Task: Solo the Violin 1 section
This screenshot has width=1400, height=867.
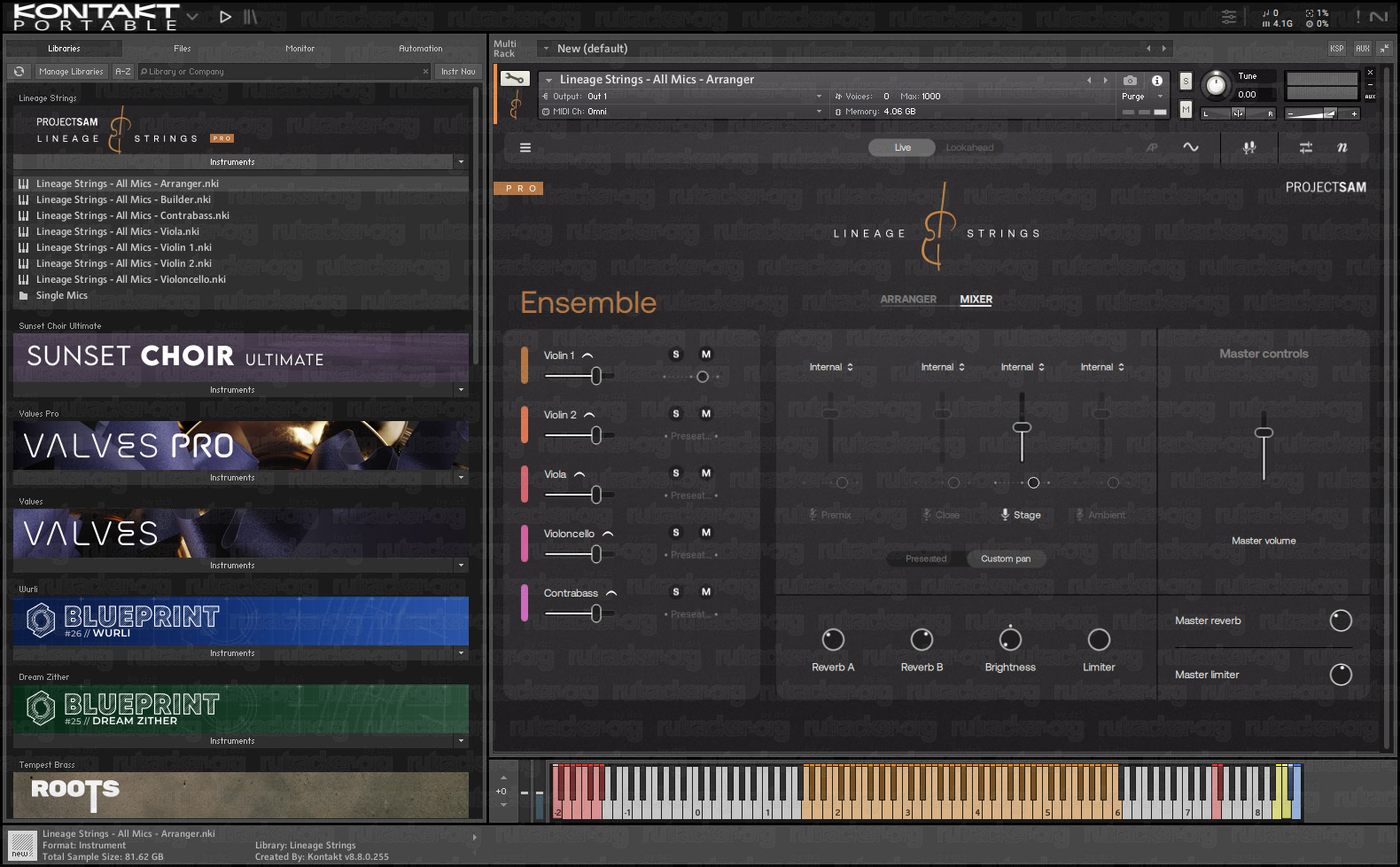Action: pyautogui.click(x=676, y=355)
